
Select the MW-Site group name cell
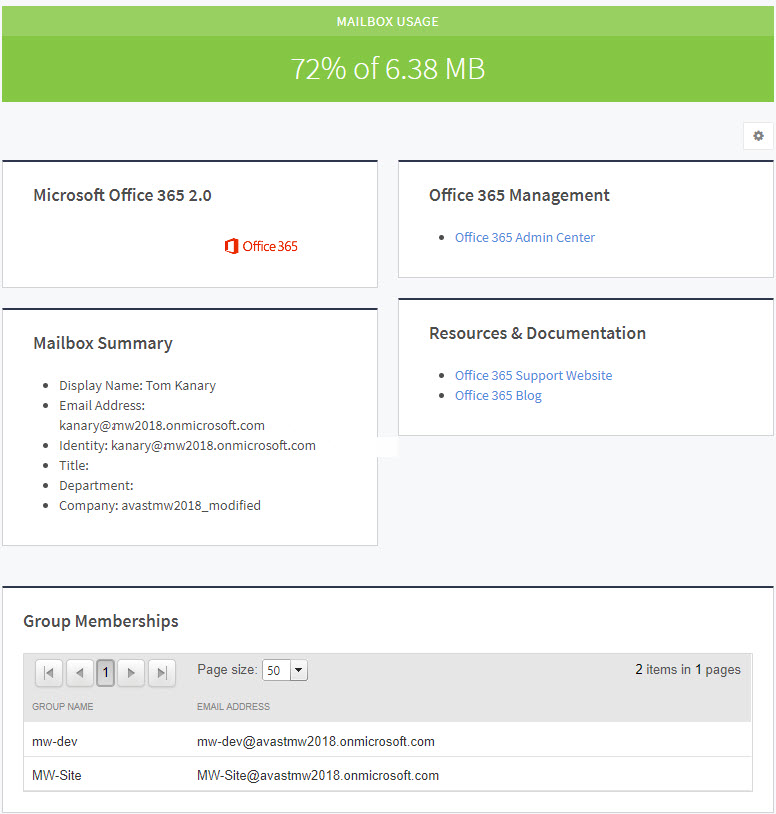pyautogui.click(x=57, y=775)
